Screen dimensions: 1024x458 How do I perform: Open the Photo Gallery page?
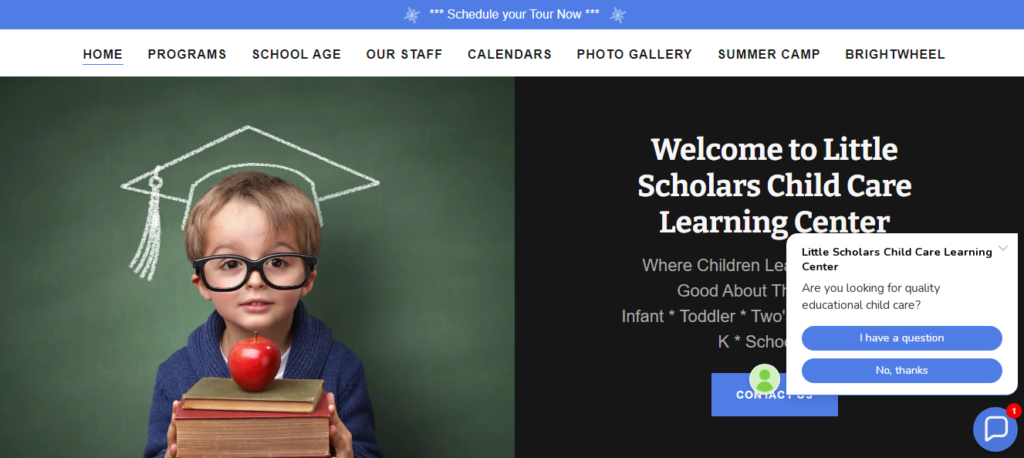click(x=634, y=54)
